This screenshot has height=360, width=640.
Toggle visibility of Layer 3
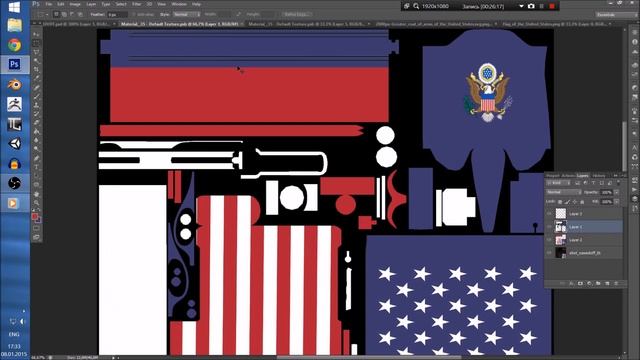(x=549, y=213)
